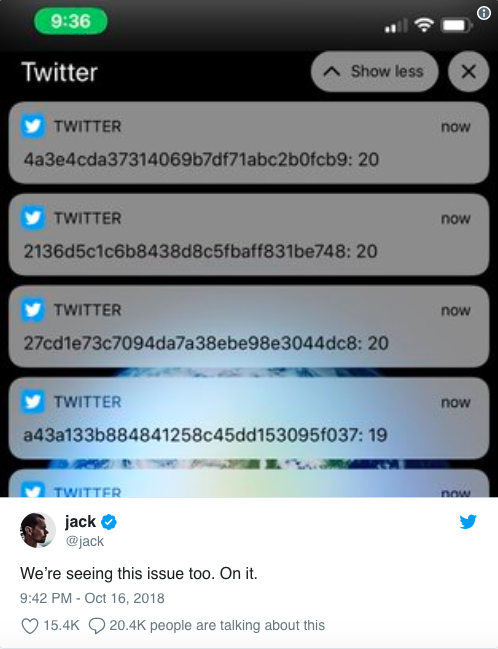
Task: Open the notification starting 27cd1e73
Action: pos(249,327)
